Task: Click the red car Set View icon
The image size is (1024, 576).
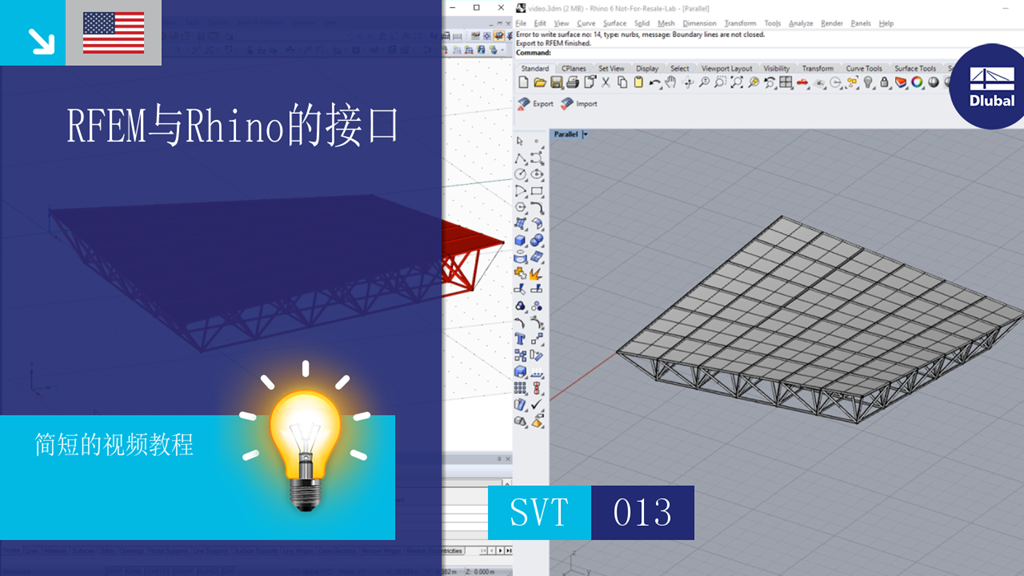Action: 803,83
